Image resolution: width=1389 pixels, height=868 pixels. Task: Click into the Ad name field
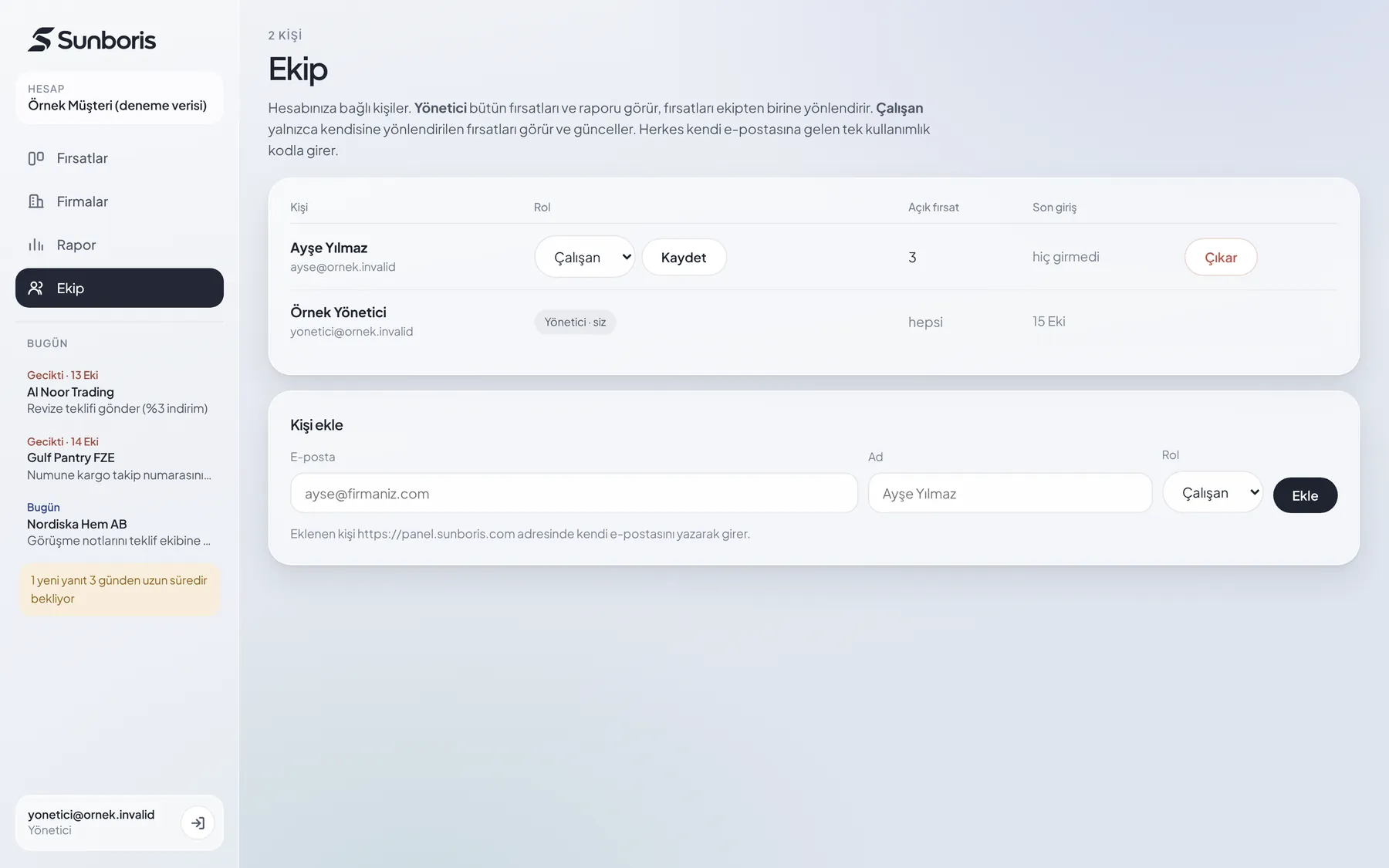(1010, 493)
